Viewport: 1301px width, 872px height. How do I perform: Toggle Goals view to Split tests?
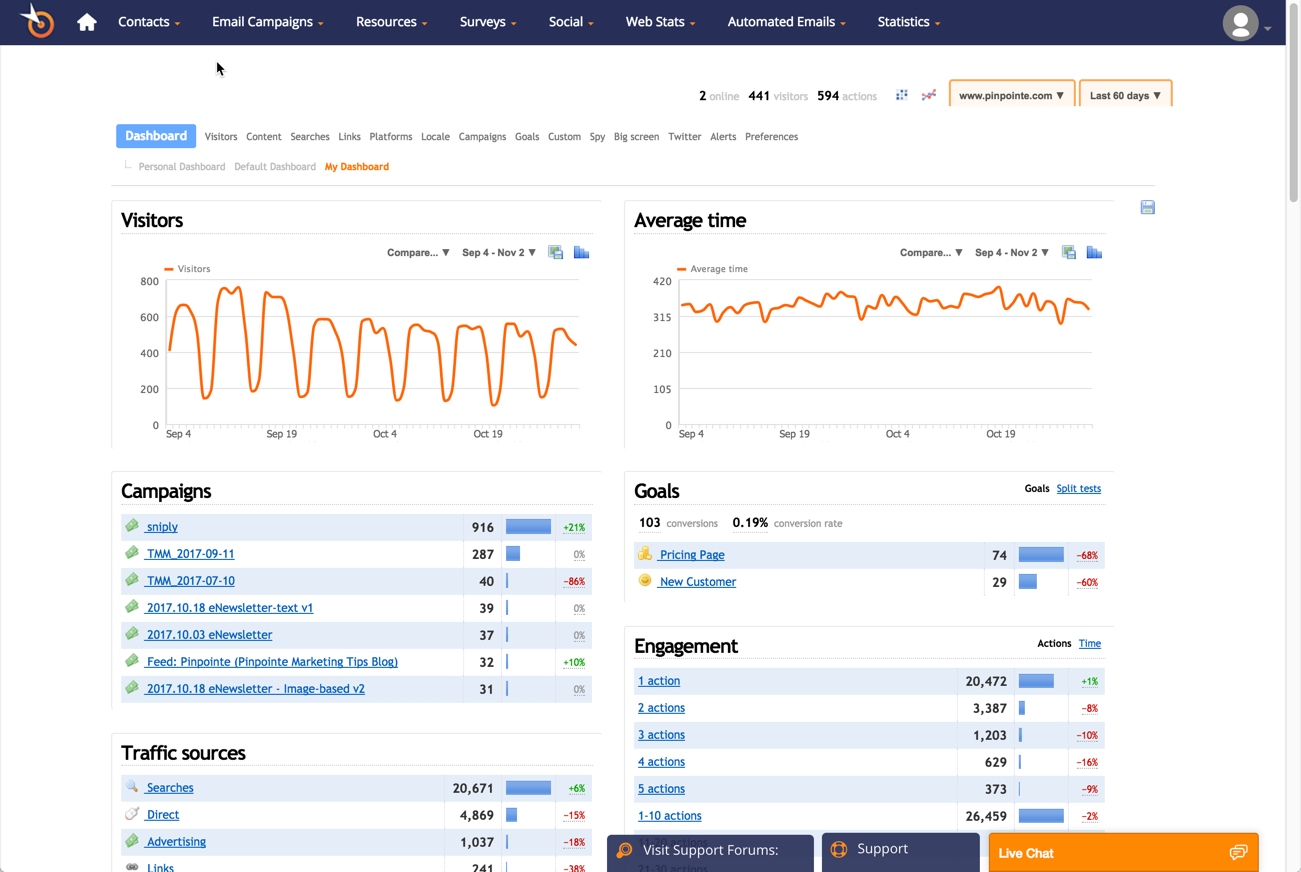coord(1078,489)
